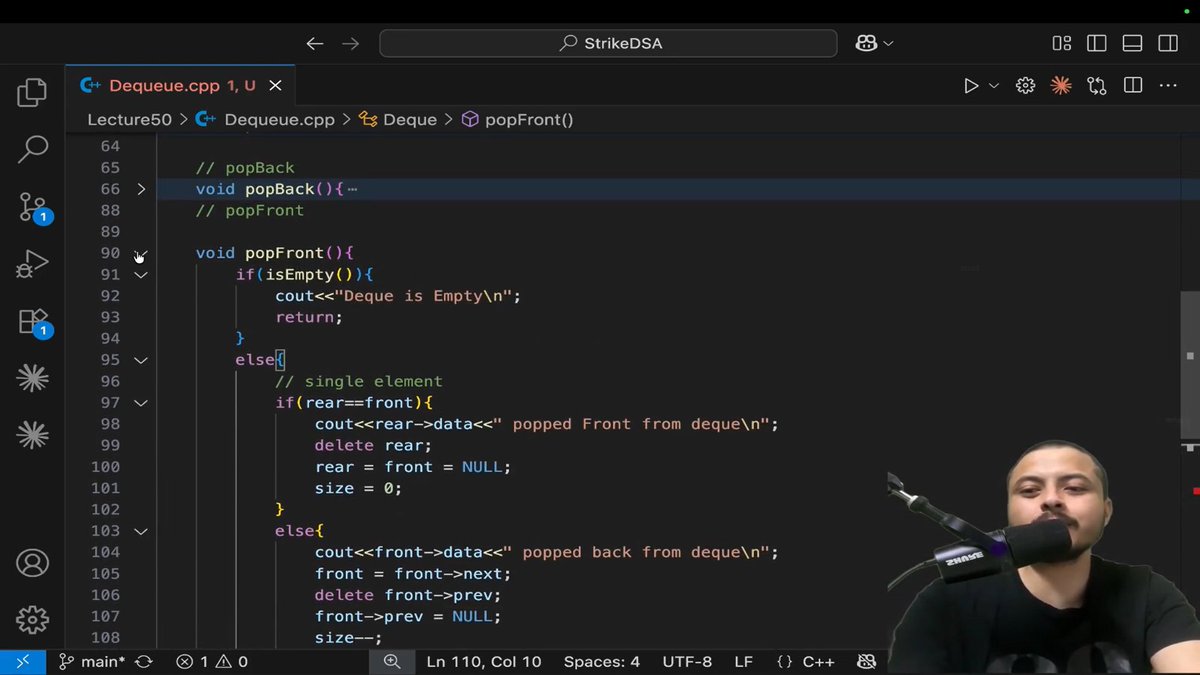This screenshot has height=675, width=1200.
Task: Change file encoding via UTF-8
Action: pyautogui.click(x=687, y=662)
